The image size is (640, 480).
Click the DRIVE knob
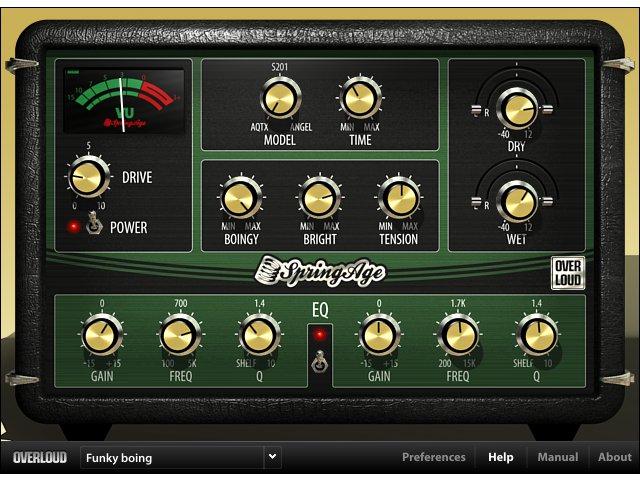click(88, 177)
